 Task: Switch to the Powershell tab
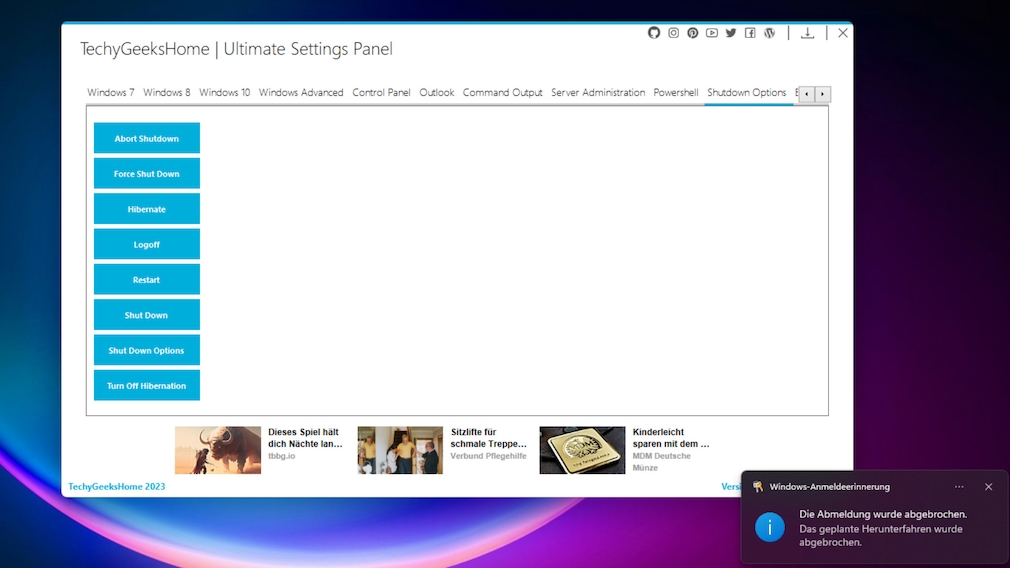pos(676,93)
